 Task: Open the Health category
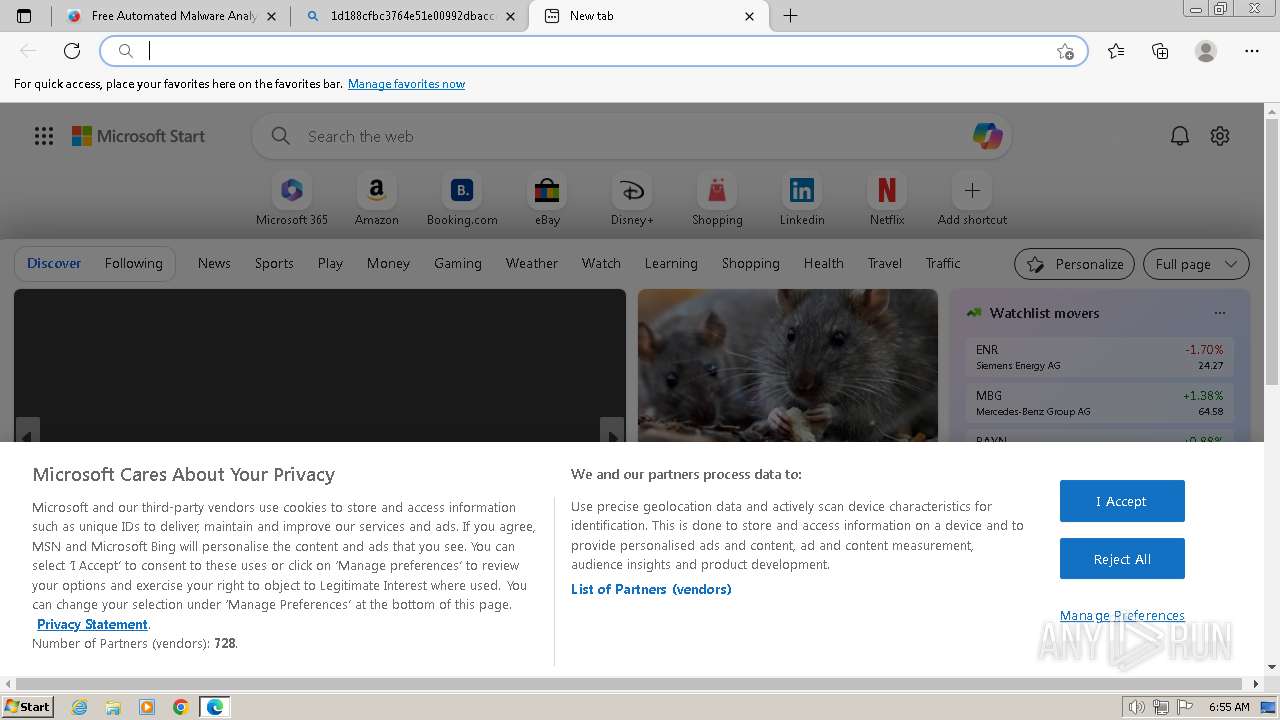click(x=824, y=263)
